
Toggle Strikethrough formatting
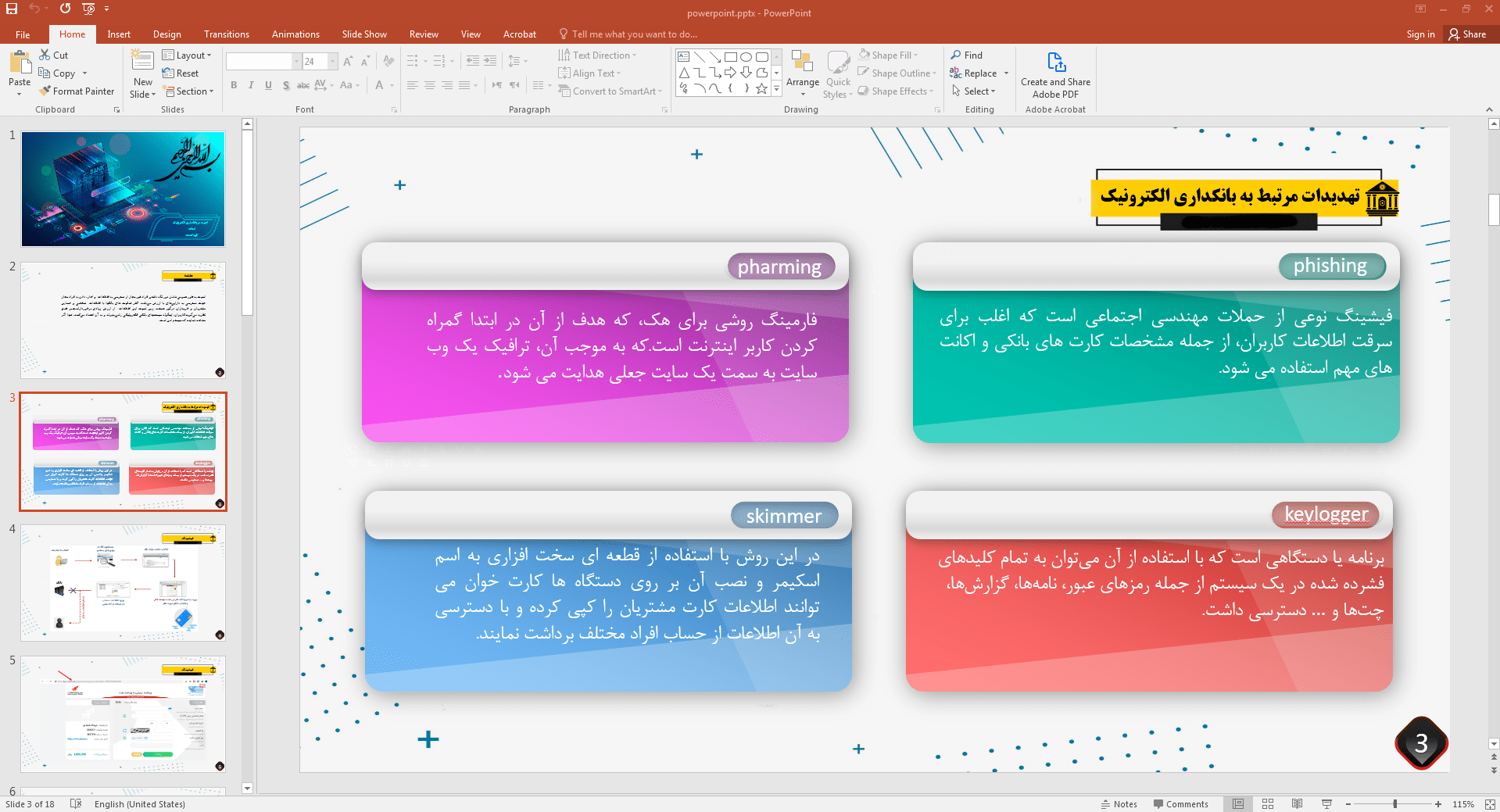point(303,85)
